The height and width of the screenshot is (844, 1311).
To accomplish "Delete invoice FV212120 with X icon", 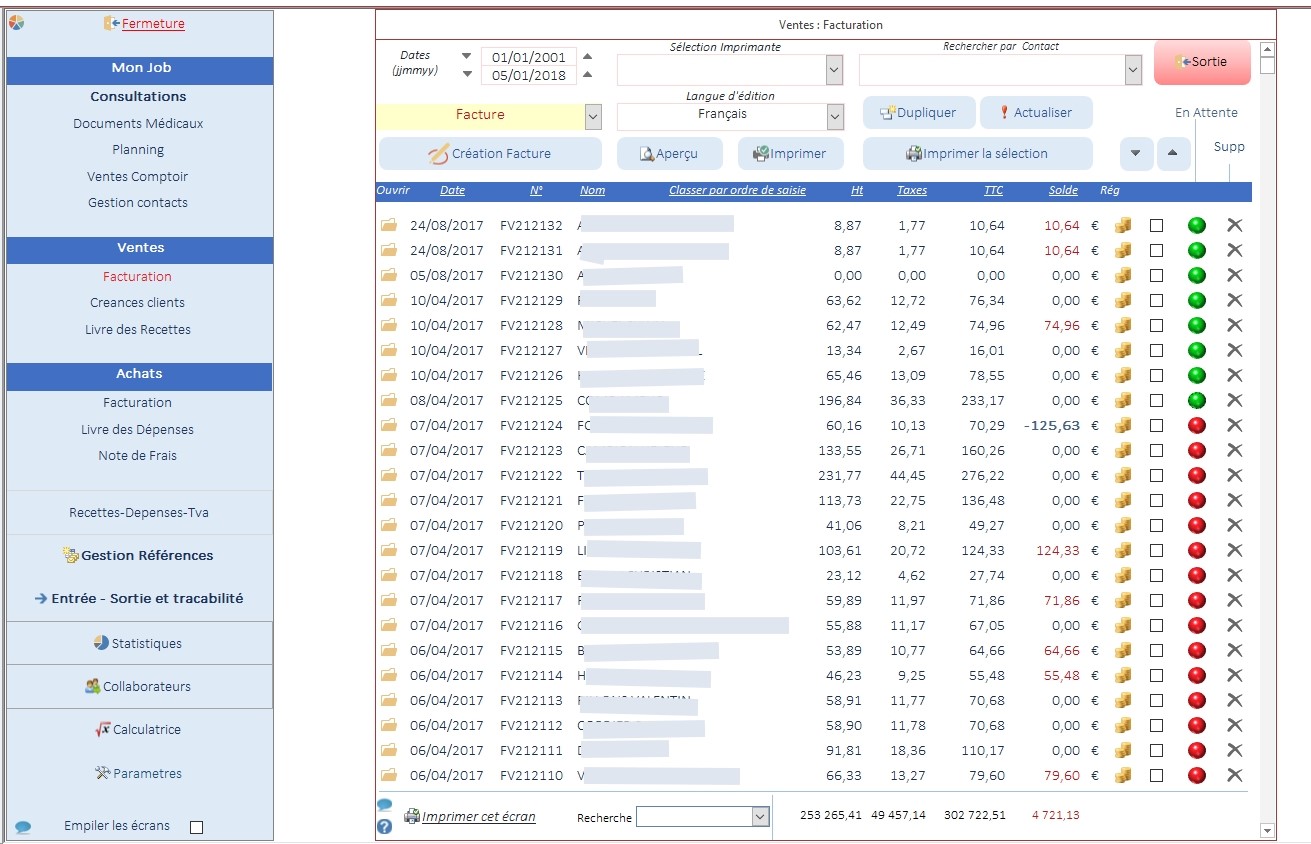I will [x=1235, y=525].
